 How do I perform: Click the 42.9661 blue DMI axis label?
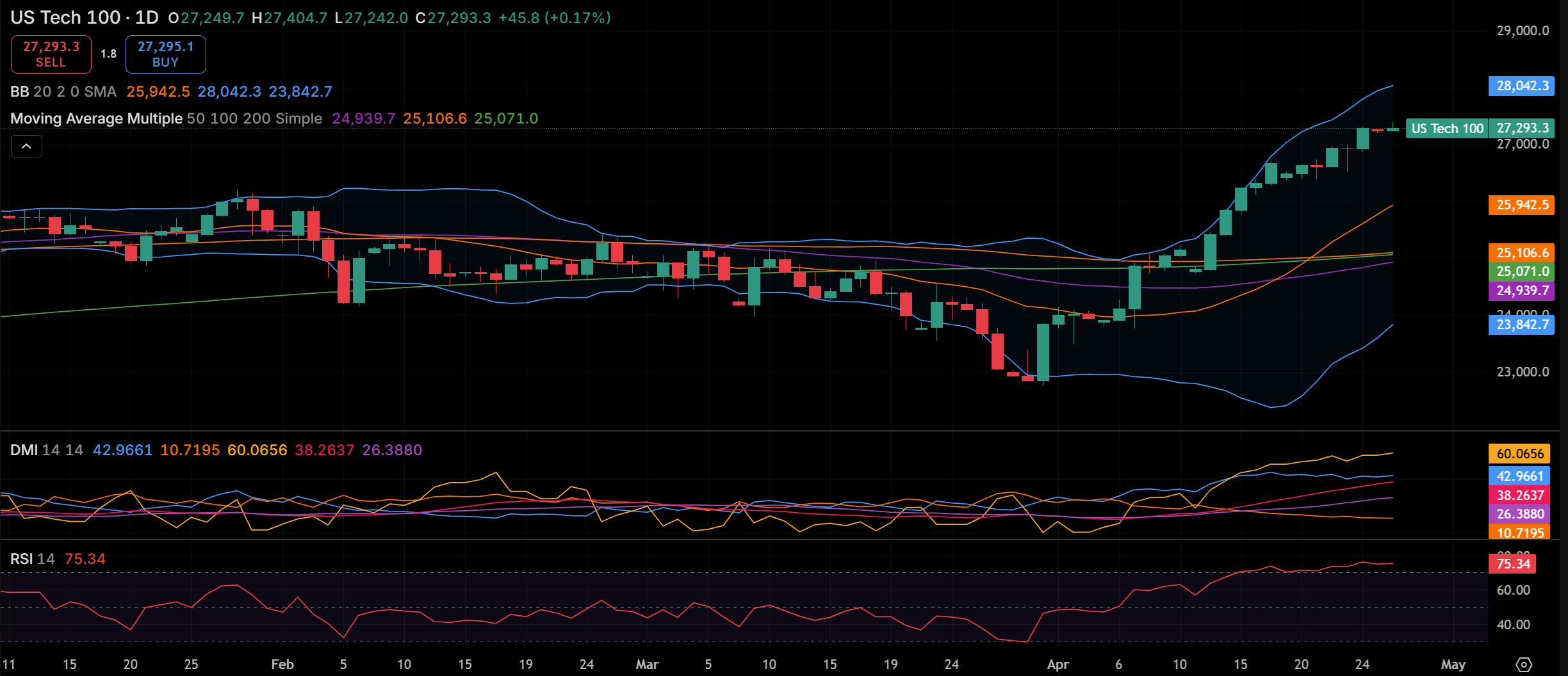pos(1519,476)
